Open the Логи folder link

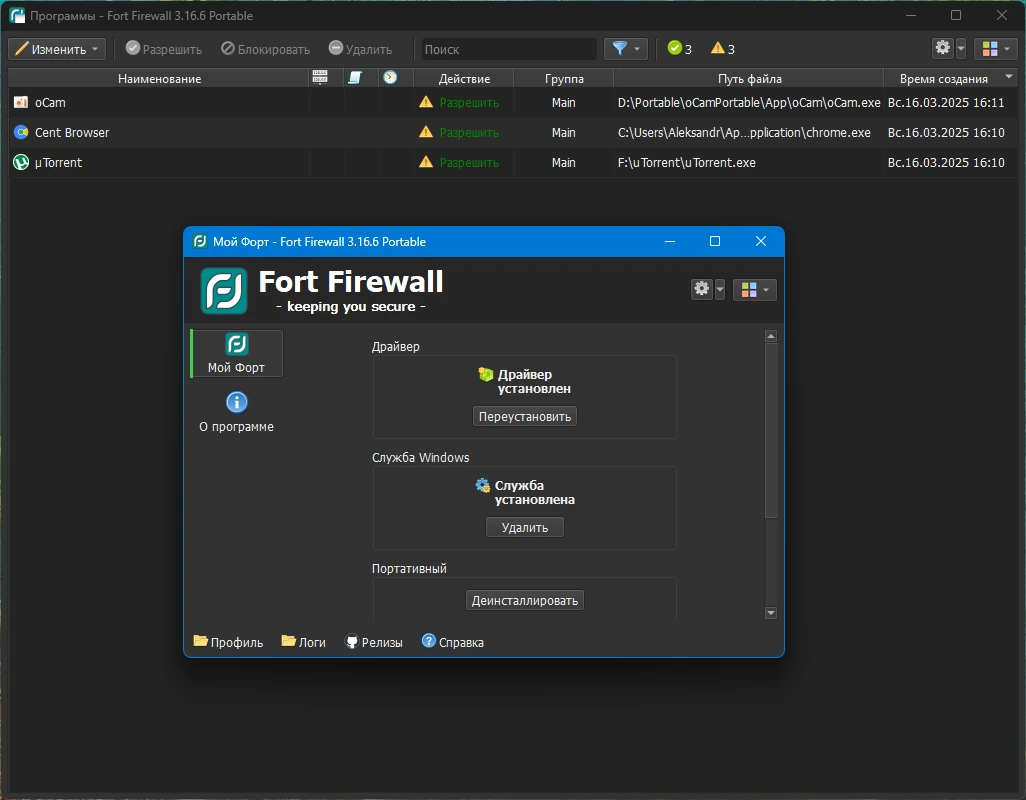304,642
